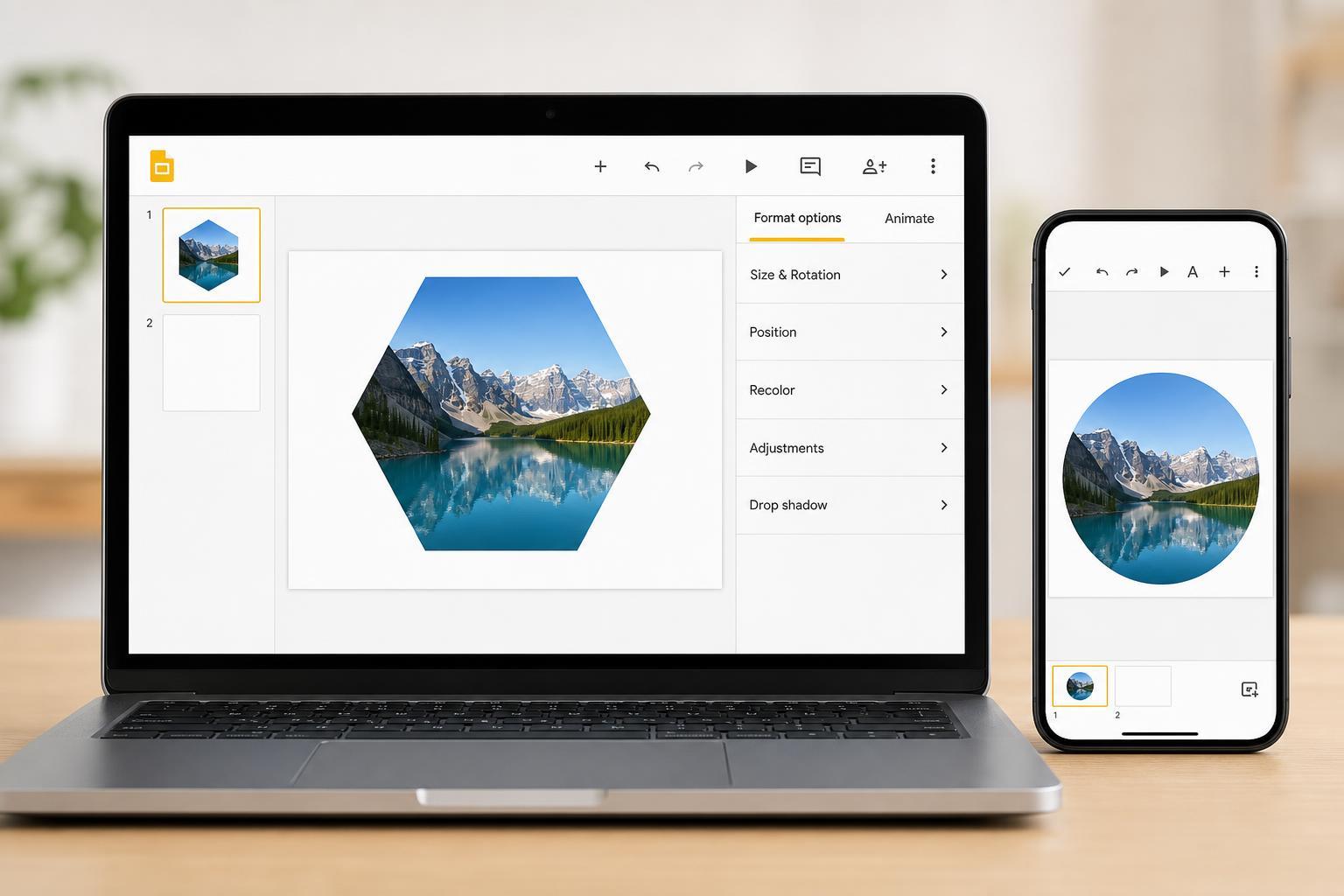Expand the Drop shadow section chevron
The image size is (1344, 896).
click(x=944, y=505)
